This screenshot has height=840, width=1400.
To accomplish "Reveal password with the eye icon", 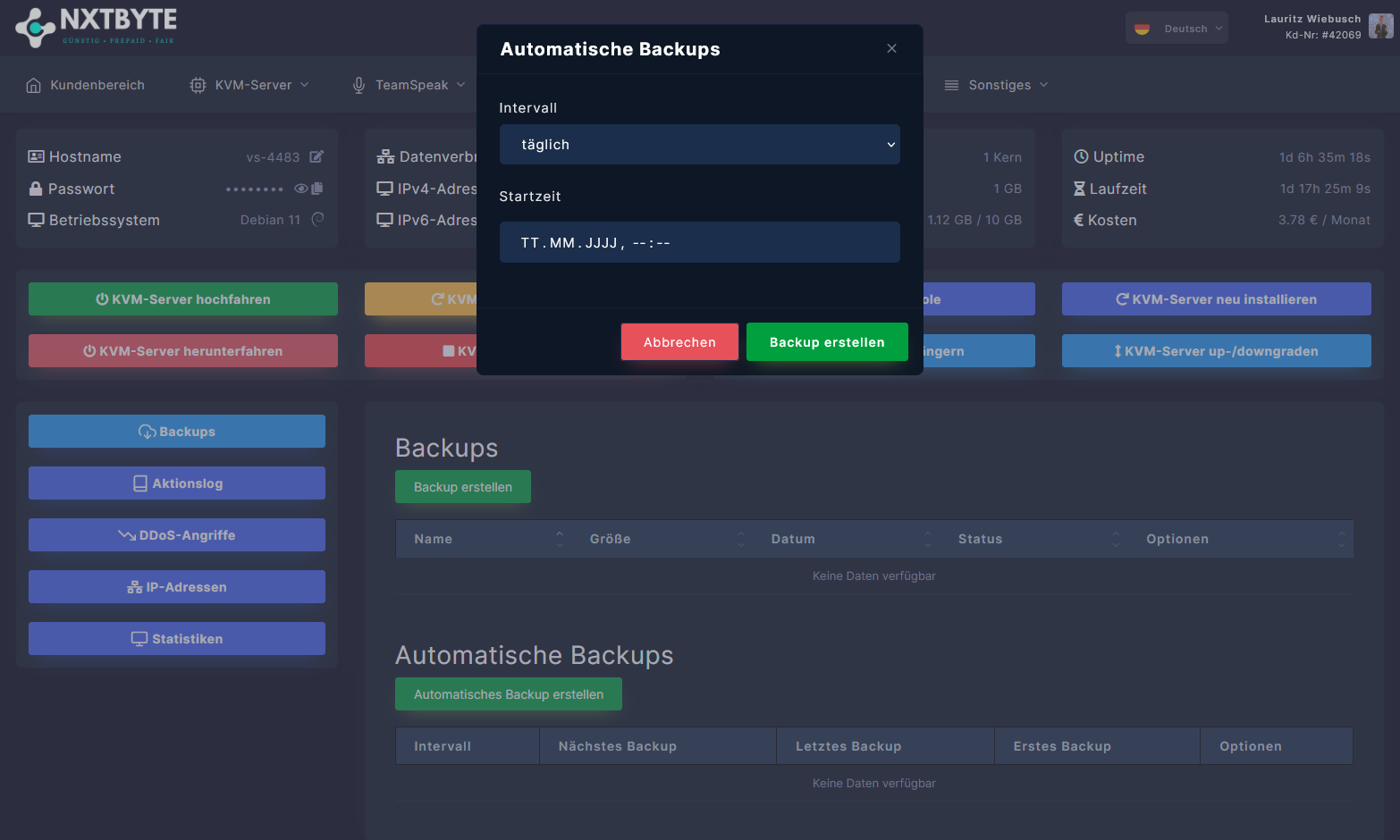I will coord(301,189).
